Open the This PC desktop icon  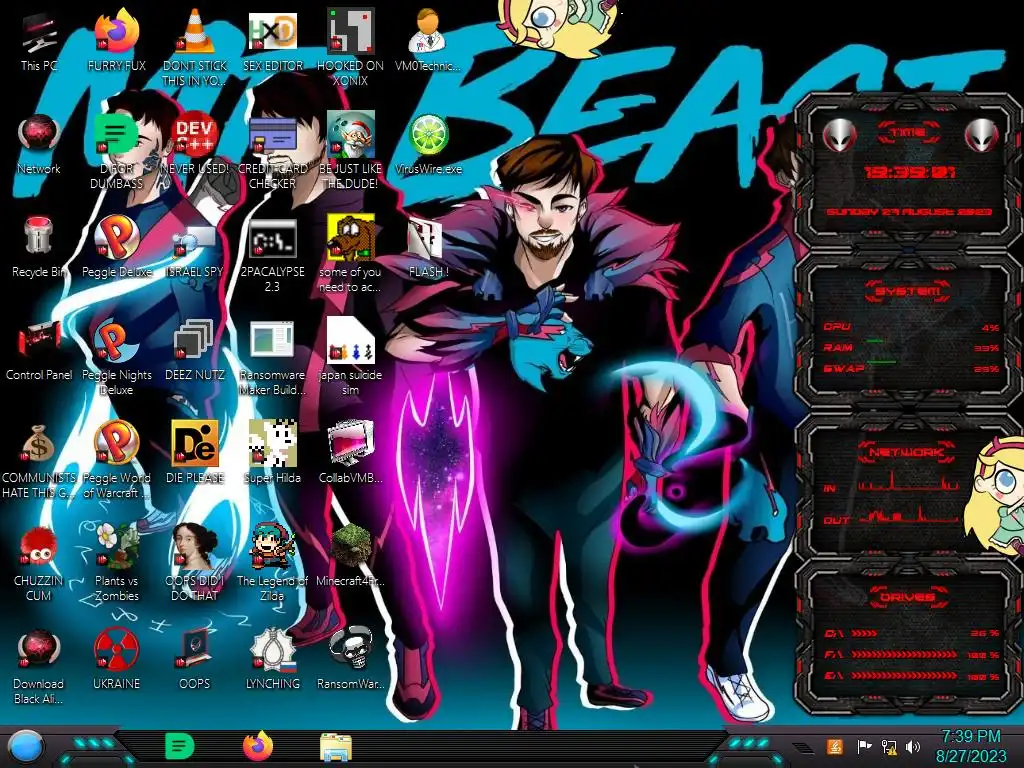(x=39, y=42)
